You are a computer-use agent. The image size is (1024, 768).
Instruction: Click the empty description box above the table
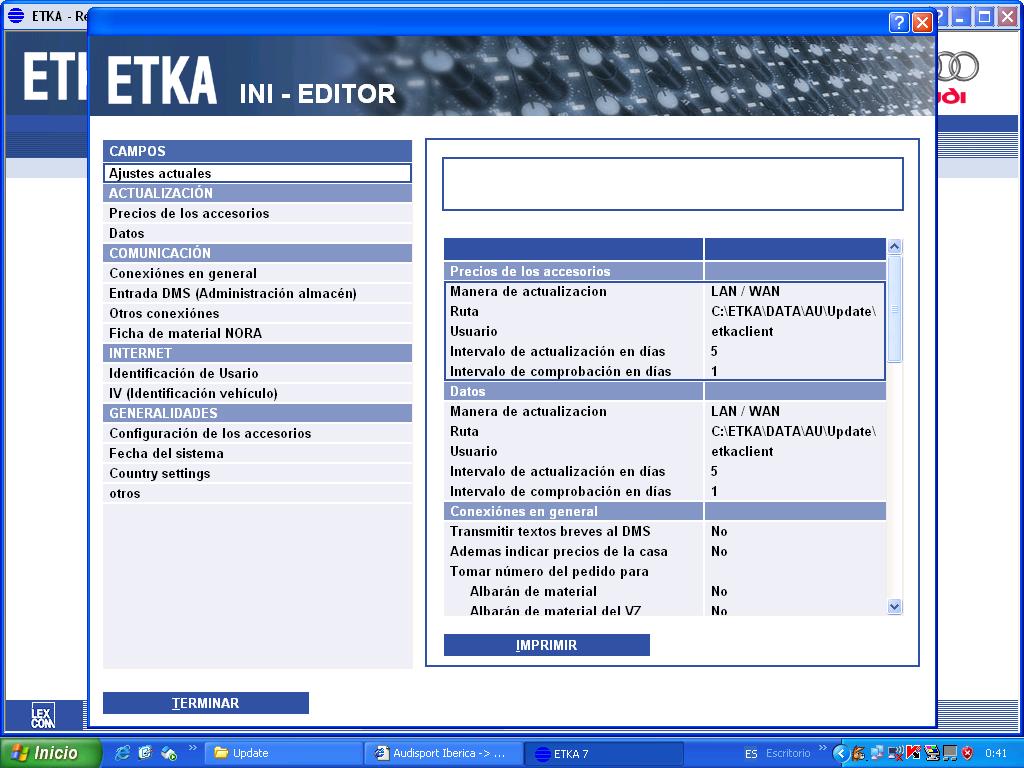coord(673,184)
